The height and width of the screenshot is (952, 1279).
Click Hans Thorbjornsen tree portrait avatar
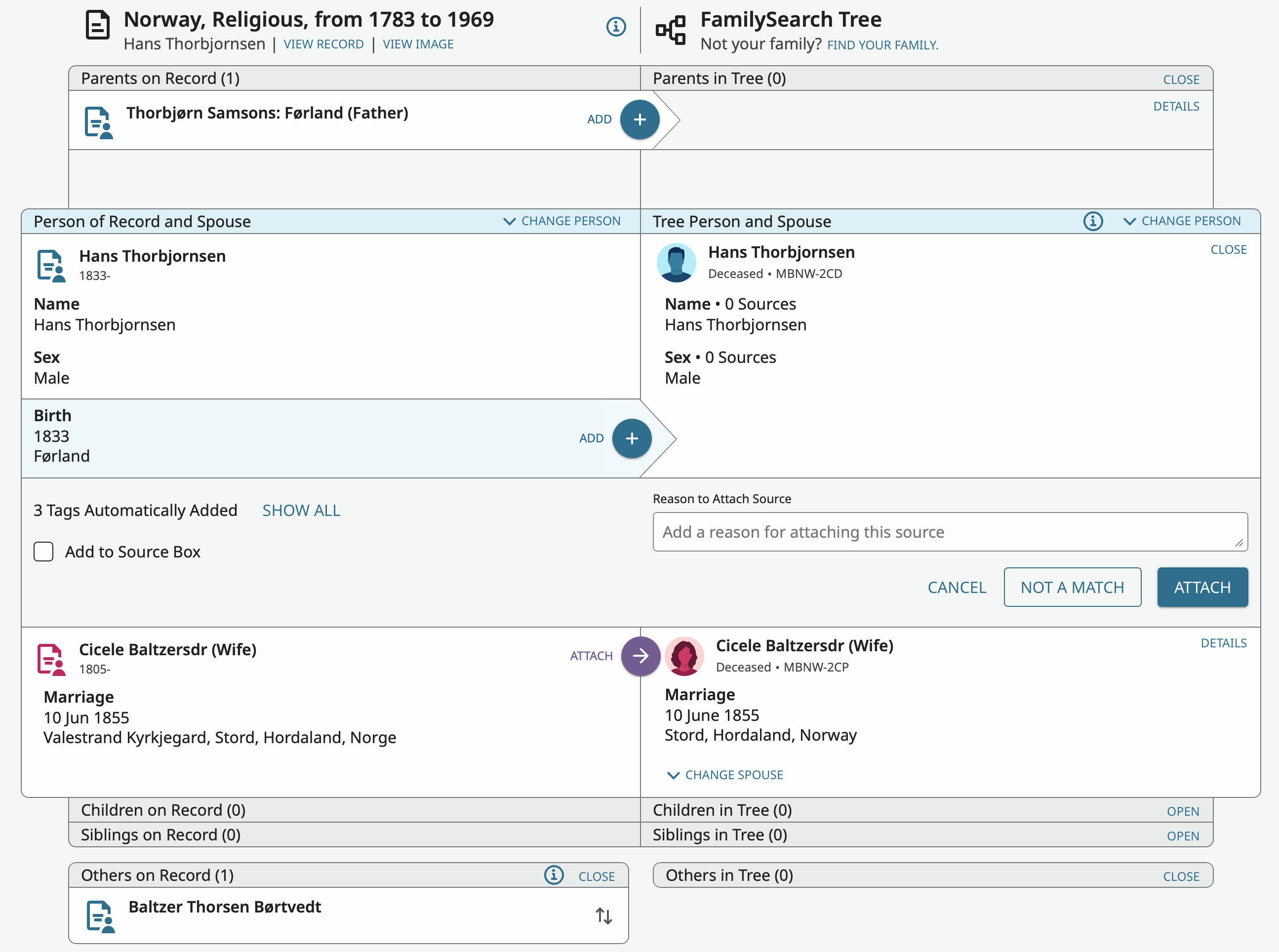click(676, 262)
